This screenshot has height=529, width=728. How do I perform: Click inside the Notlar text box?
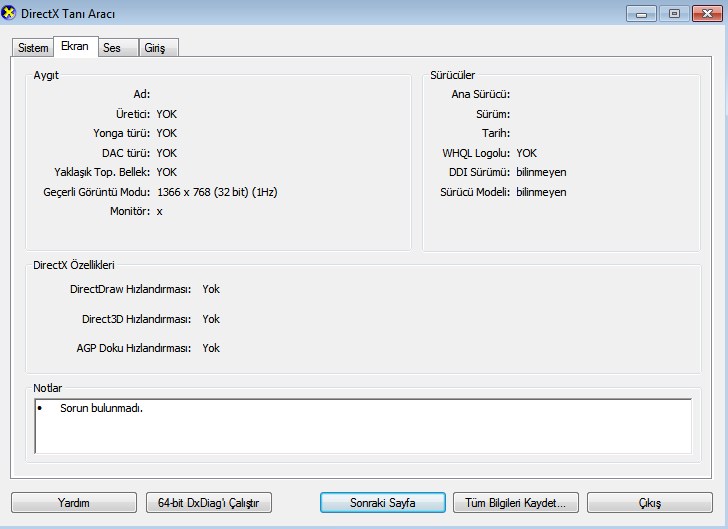[363, 426]
